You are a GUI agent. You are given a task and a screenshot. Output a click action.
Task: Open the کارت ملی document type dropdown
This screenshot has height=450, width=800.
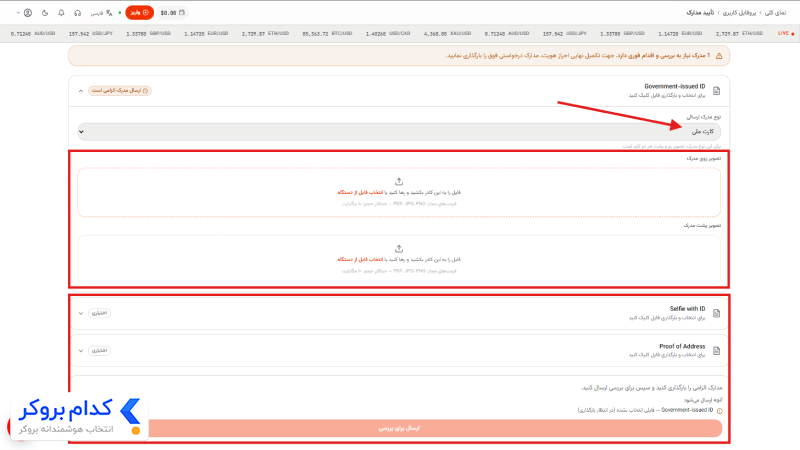[399, 132]
